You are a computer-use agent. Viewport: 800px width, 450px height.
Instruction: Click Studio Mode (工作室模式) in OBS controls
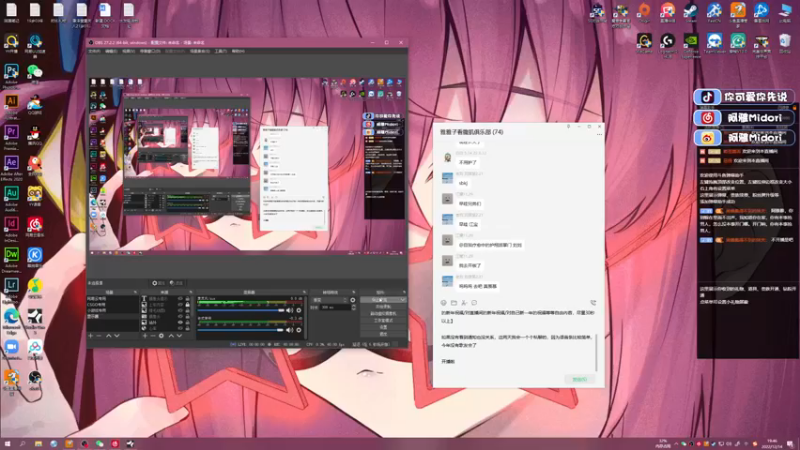(383, 320)
